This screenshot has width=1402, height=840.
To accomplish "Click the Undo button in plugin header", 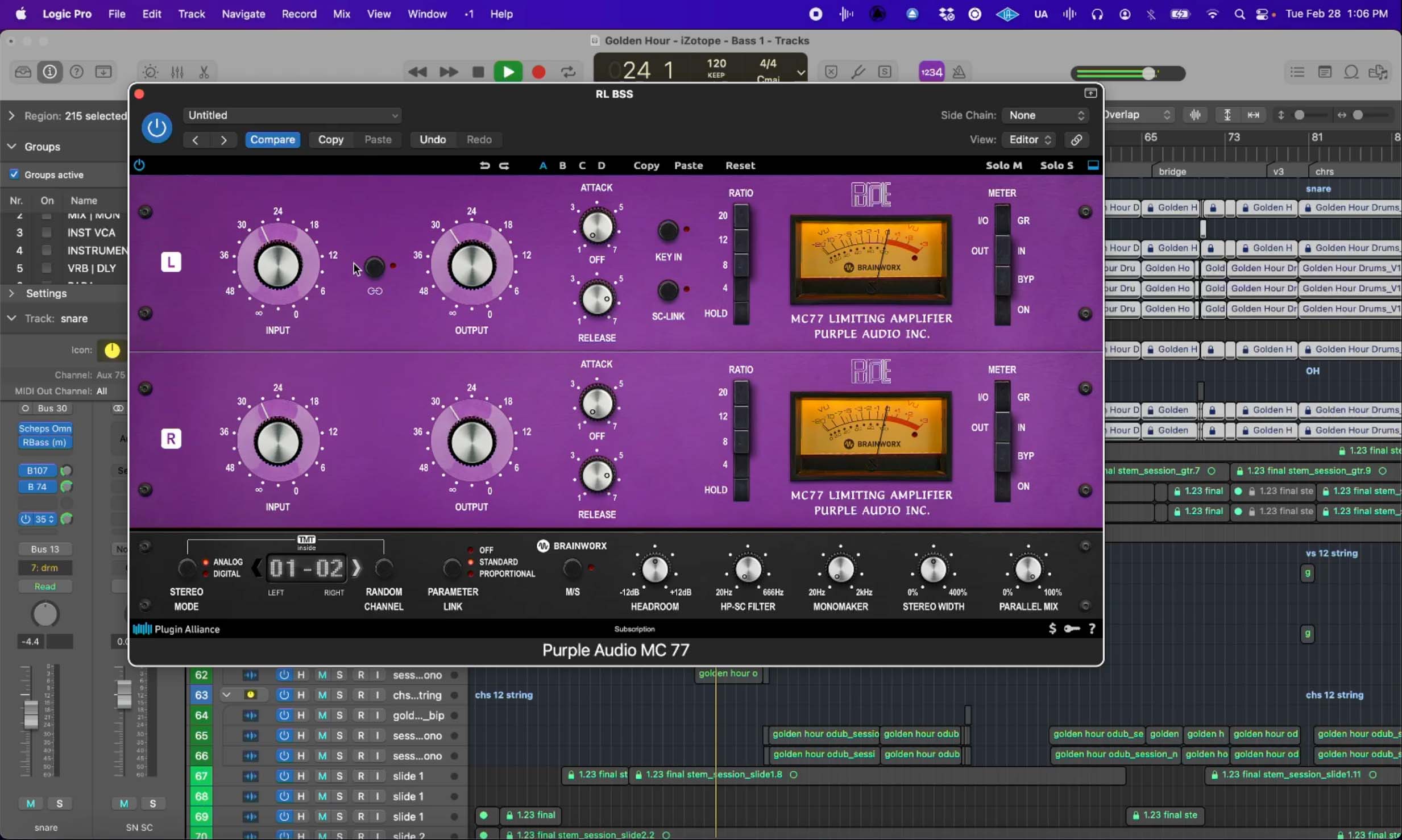I will [432, 140].
